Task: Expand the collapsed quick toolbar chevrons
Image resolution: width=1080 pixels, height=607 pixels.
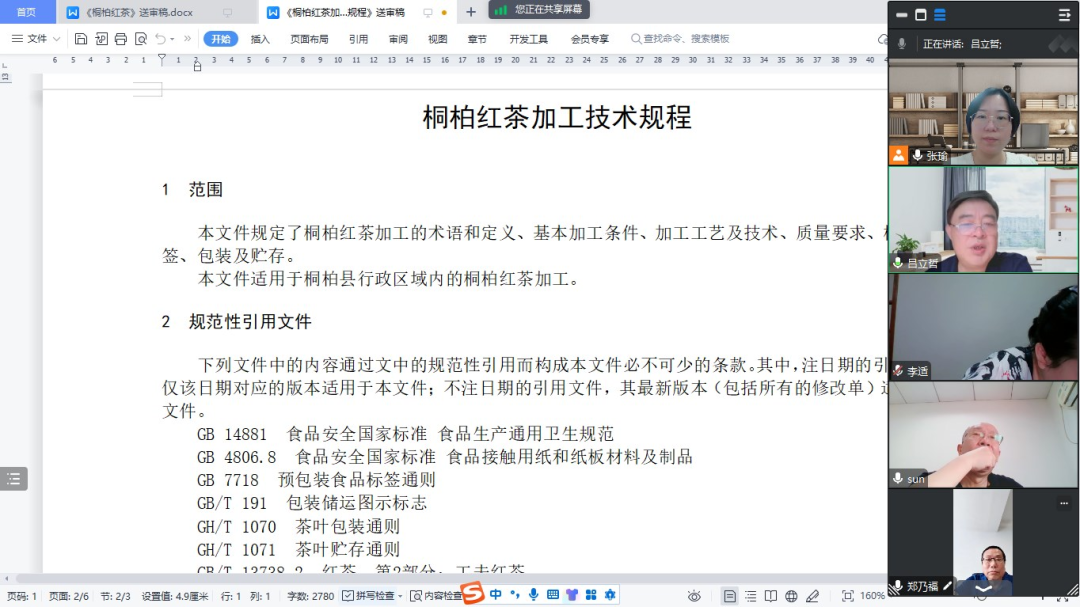Action: pyautogui.click(x=190, y=39)
